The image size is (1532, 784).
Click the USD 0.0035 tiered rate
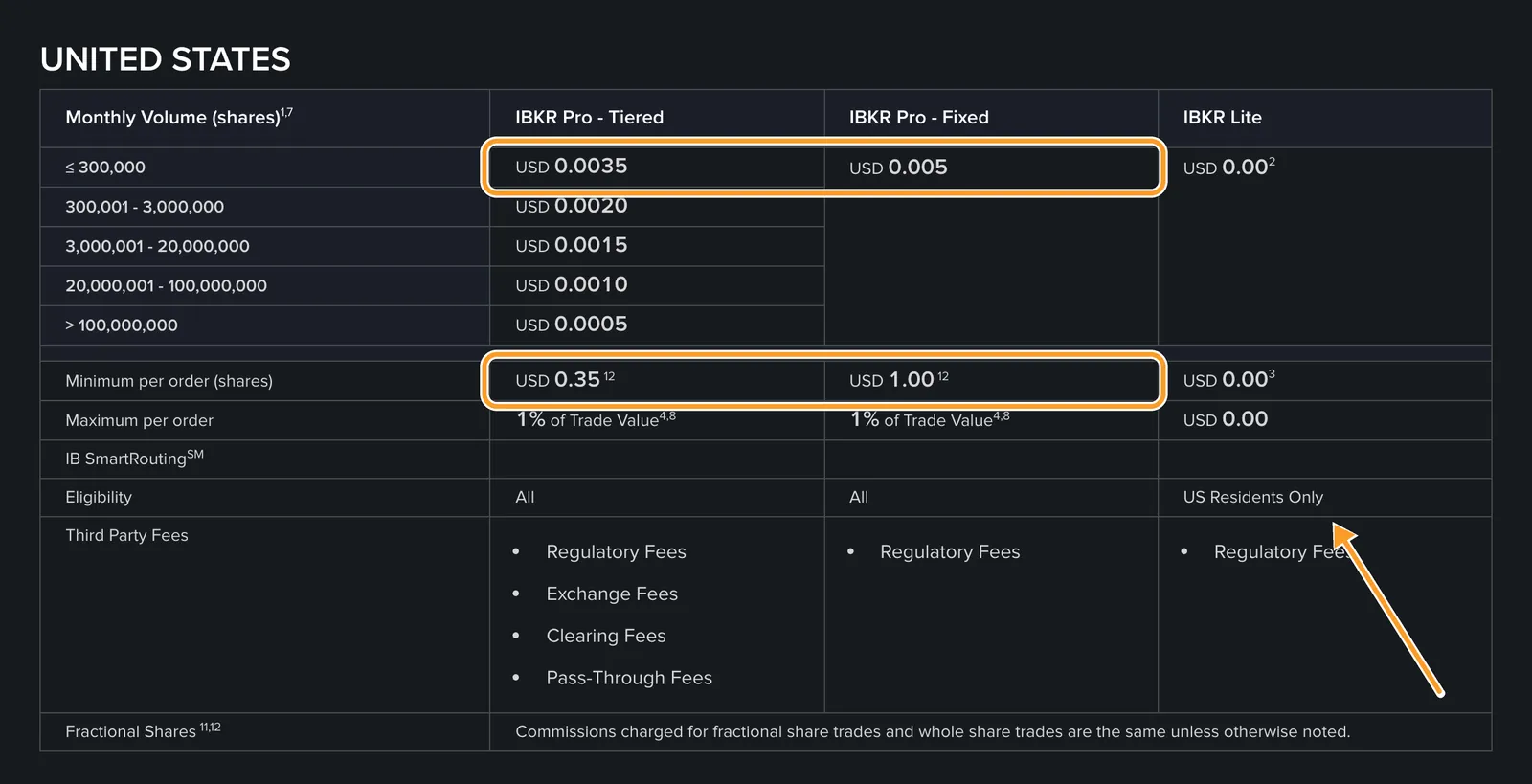pos(571,167)
